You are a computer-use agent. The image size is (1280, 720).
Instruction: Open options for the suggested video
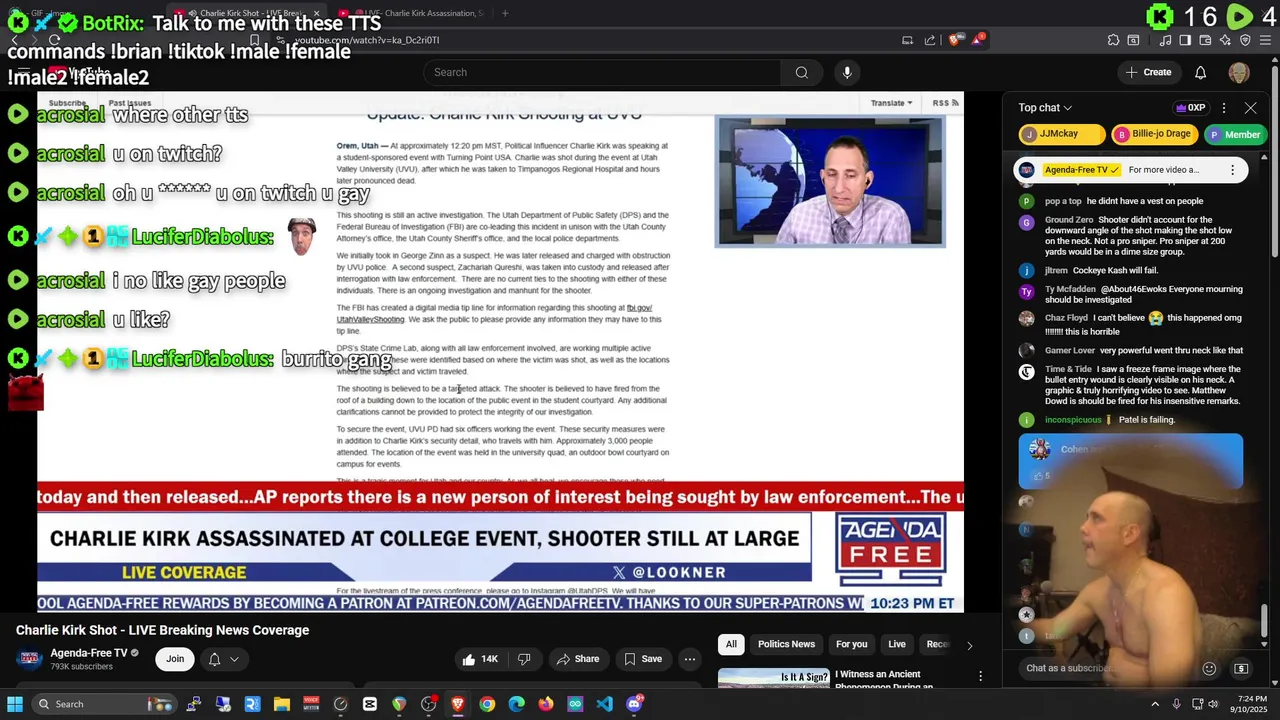tap(980, 677)
